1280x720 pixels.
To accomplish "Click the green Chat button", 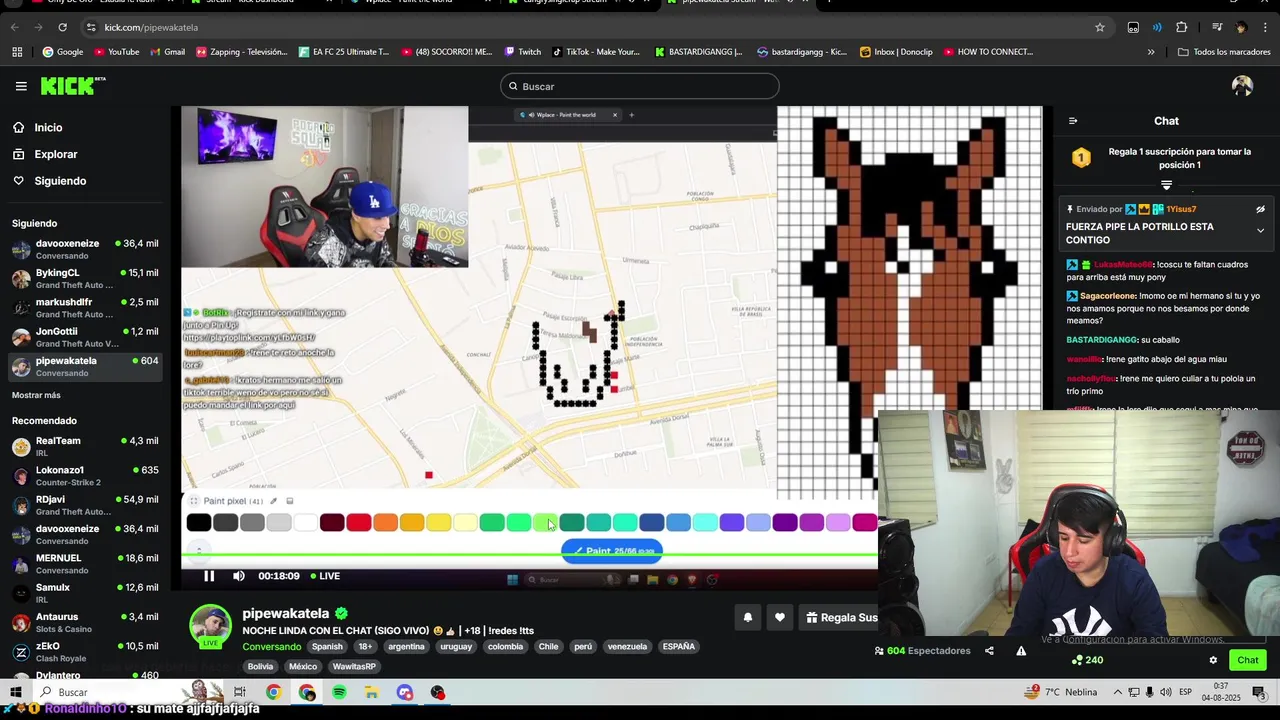I will pyautogui.click(x=1248, y=660).
